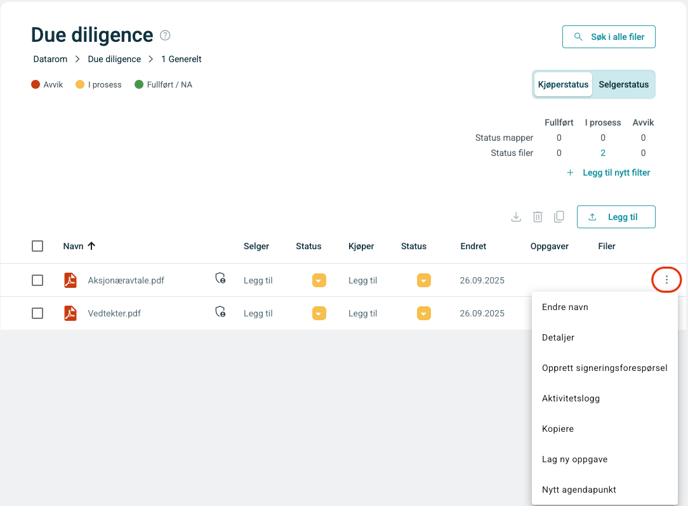Select Endre navn from the context menu
This screenshot has height=506, width=688.
click(x=565, y=308)
